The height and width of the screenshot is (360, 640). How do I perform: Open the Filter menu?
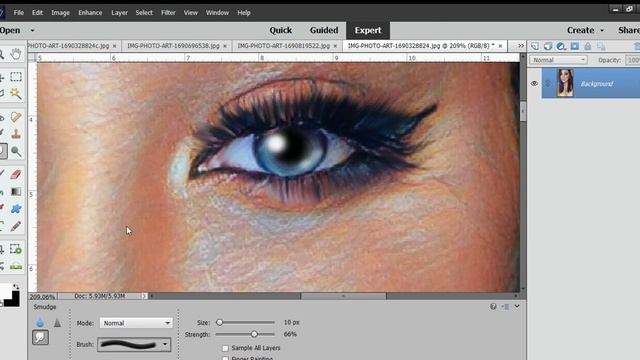(168, 13)
